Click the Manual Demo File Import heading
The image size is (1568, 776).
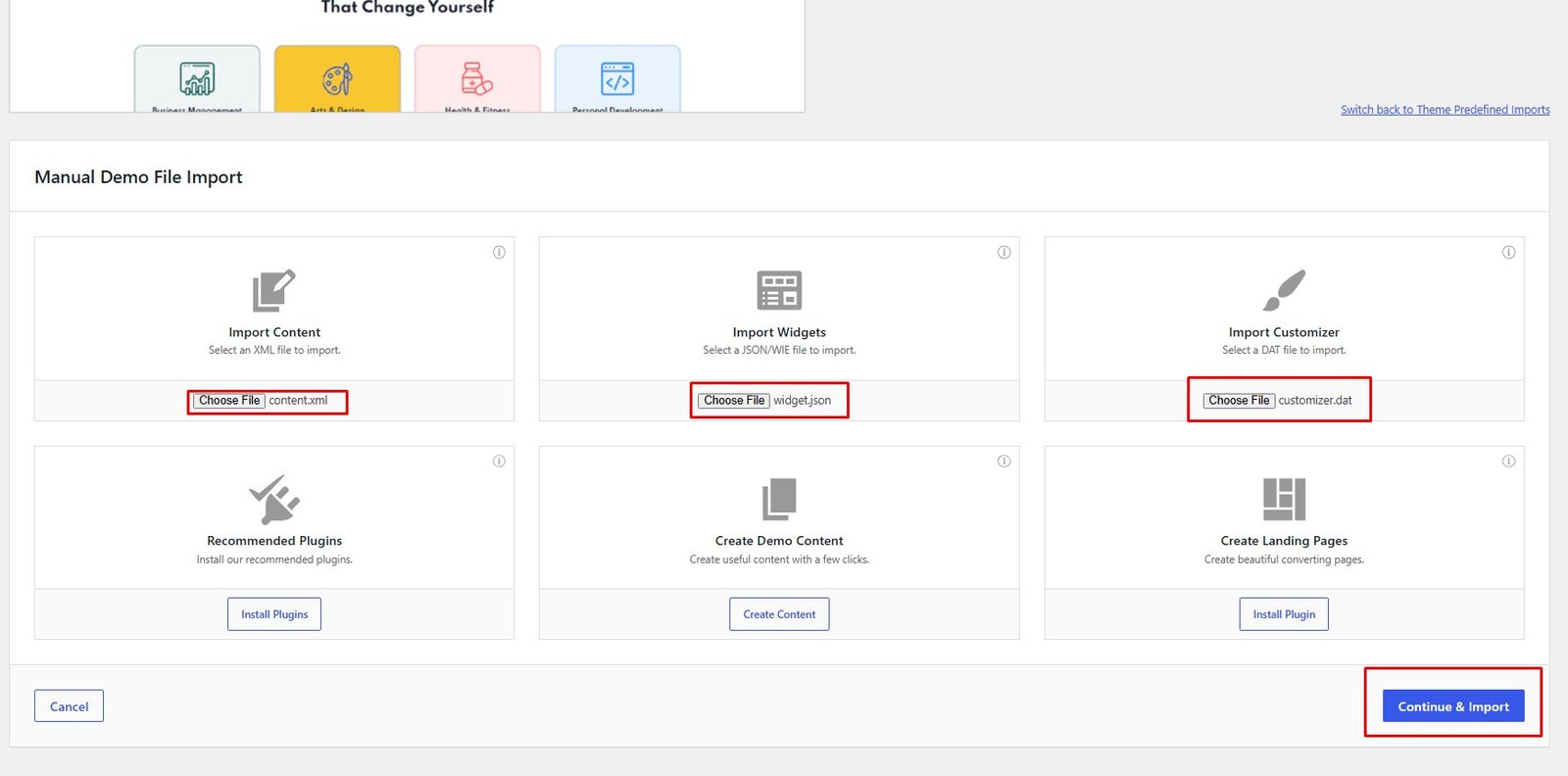pos(138,177)
